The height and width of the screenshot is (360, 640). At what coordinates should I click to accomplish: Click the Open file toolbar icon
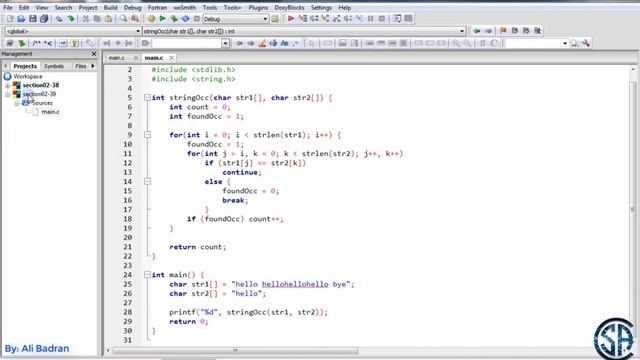click(21, 19)
